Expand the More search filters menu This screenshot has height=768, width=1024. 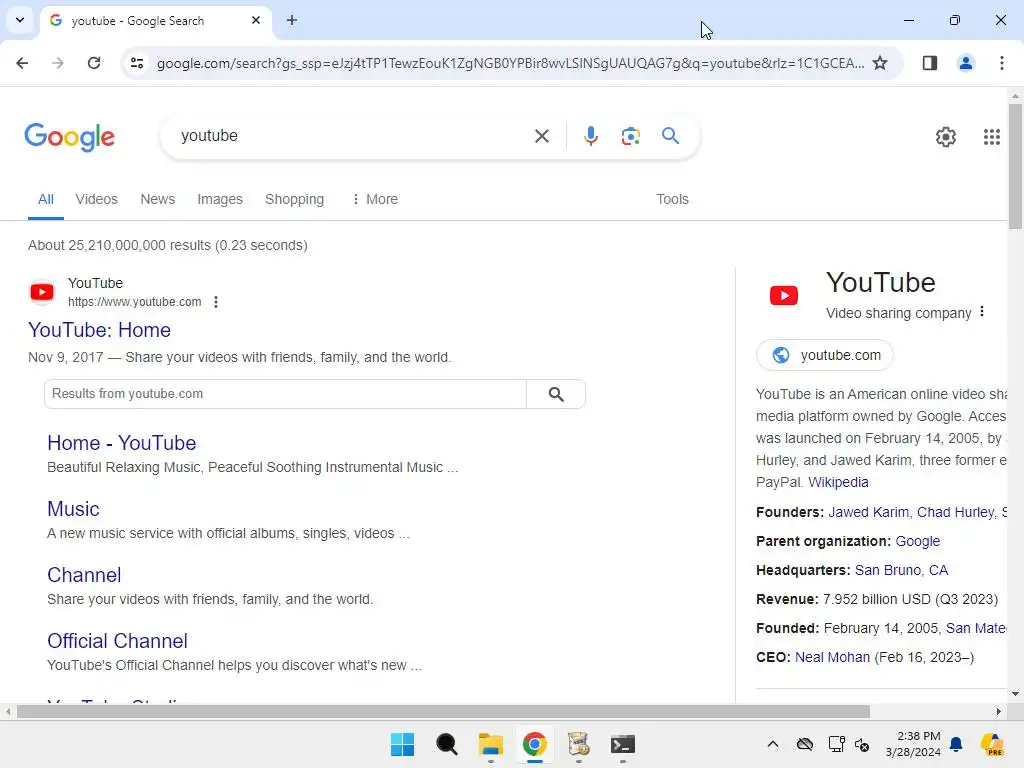(375, 199)
